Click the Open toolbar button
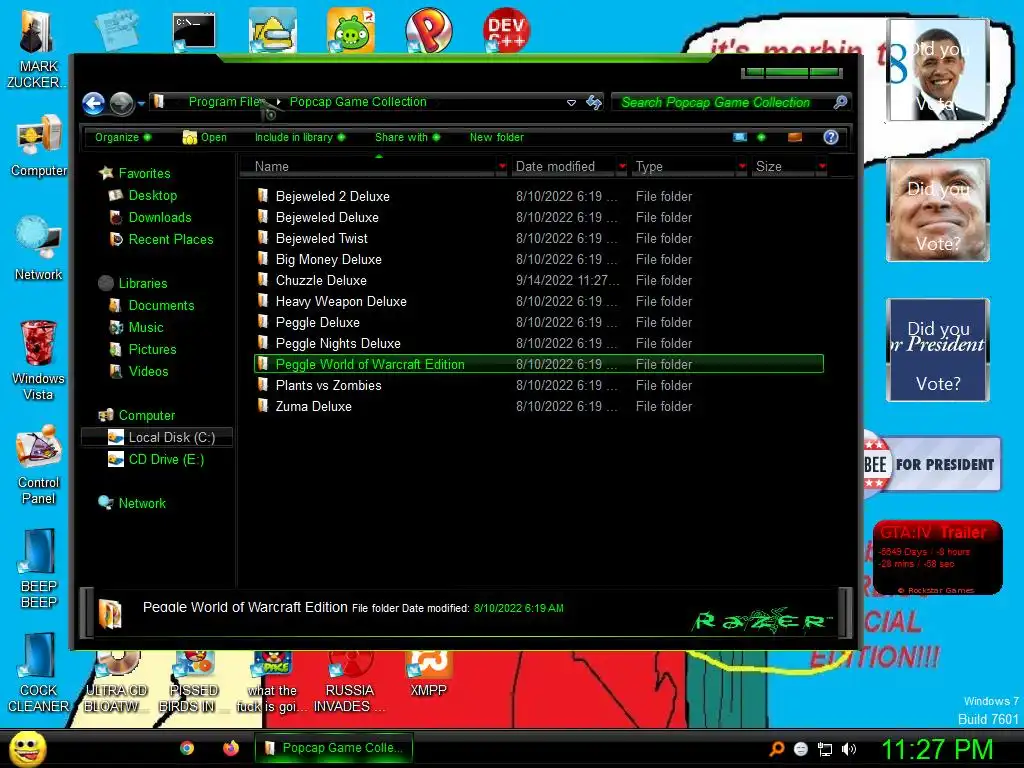This screenshot has height=768, width=1024. (x=204, y=137)
